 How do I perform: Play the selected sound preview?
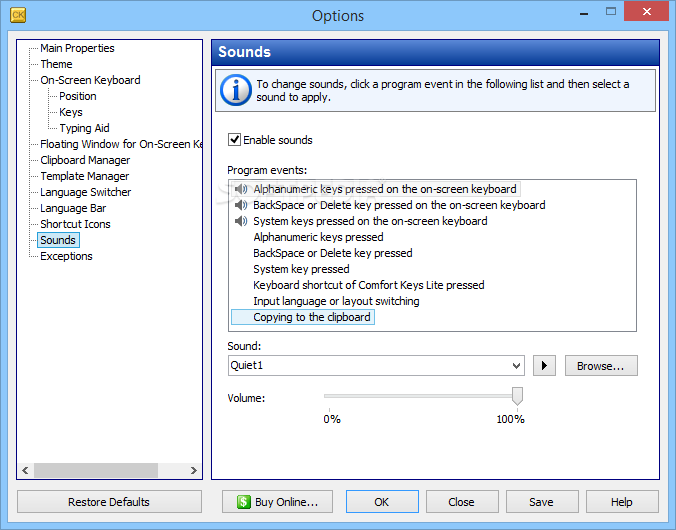544,366
